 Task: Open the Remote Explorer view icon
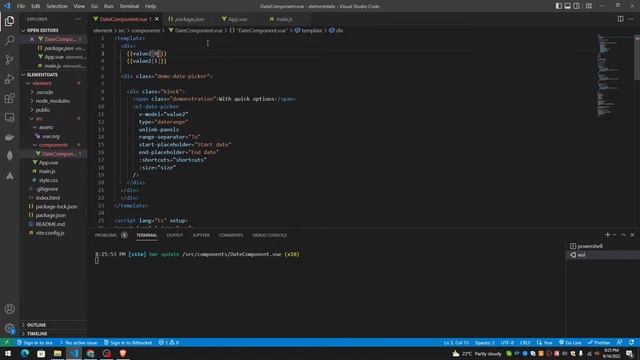click(x=9, y=118)
